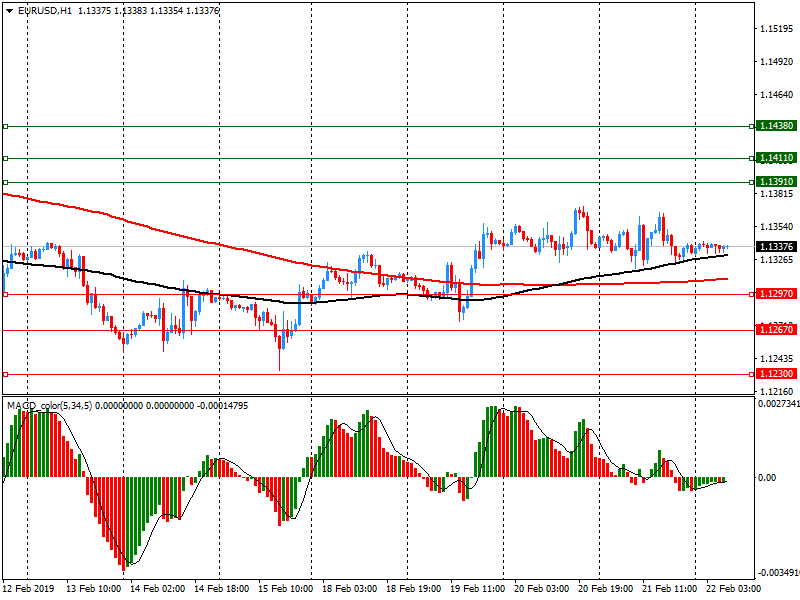Click the left handle of the 1.14380 line
The width and height of the screenshot is (800, 600).
tap(5, 126)
